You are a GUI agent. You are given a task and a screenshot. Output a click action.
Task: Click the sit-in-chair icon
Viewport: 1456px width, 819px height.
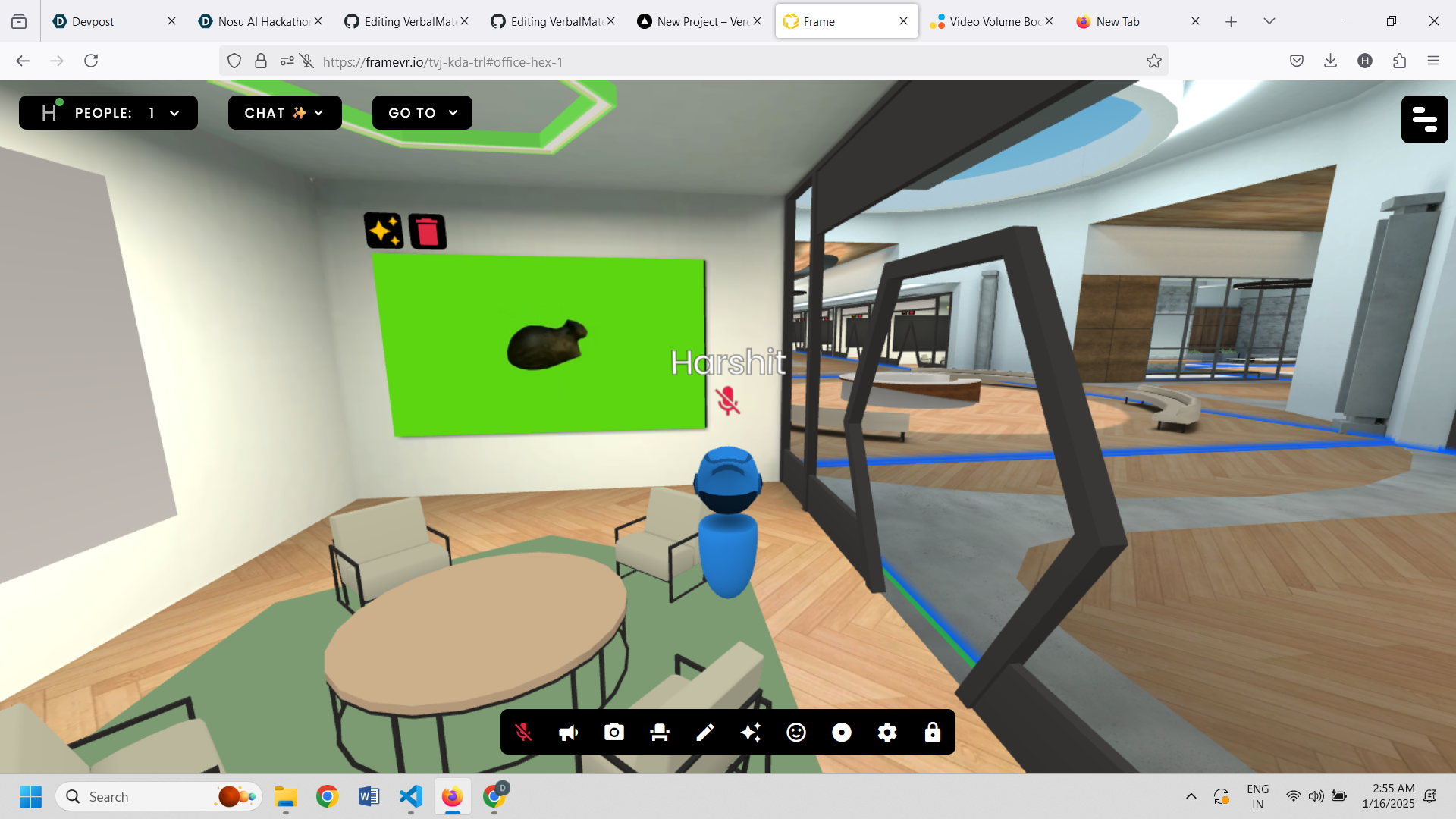660,732
